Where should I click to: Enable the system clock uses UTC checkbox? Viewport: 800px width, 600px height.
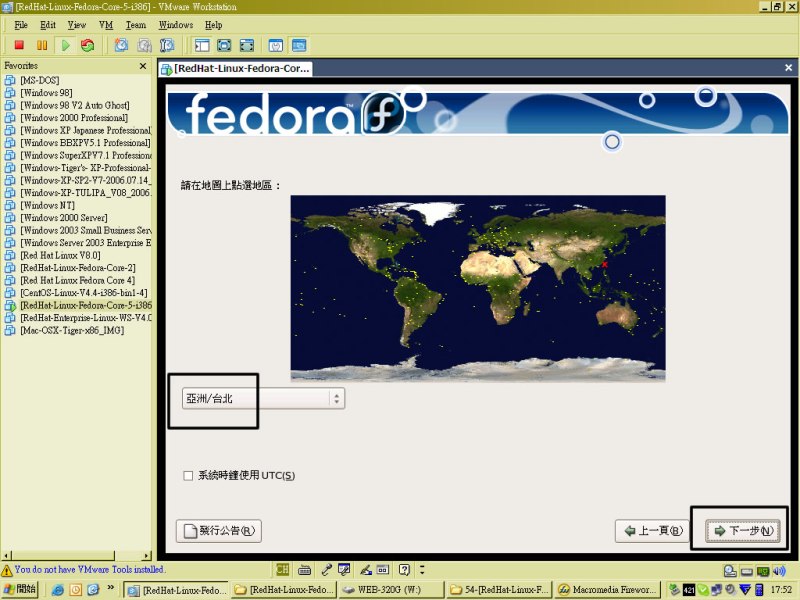pos(188,476)
